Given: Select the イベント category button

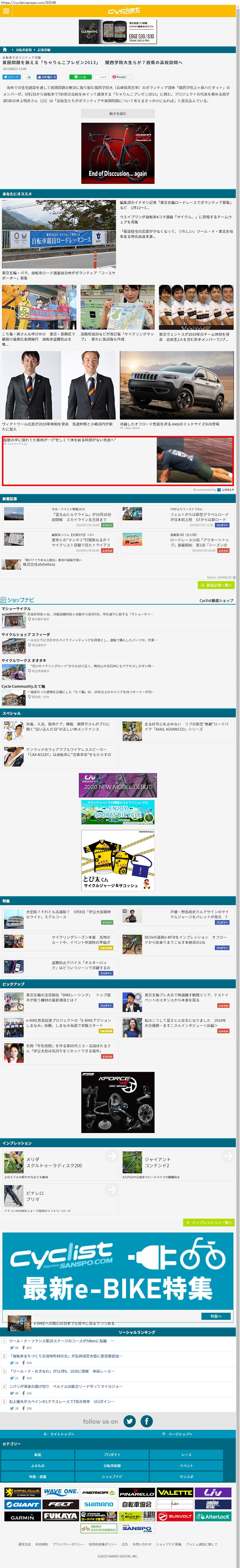Looking at the screenshot, I should click(x=187, y=1466).
